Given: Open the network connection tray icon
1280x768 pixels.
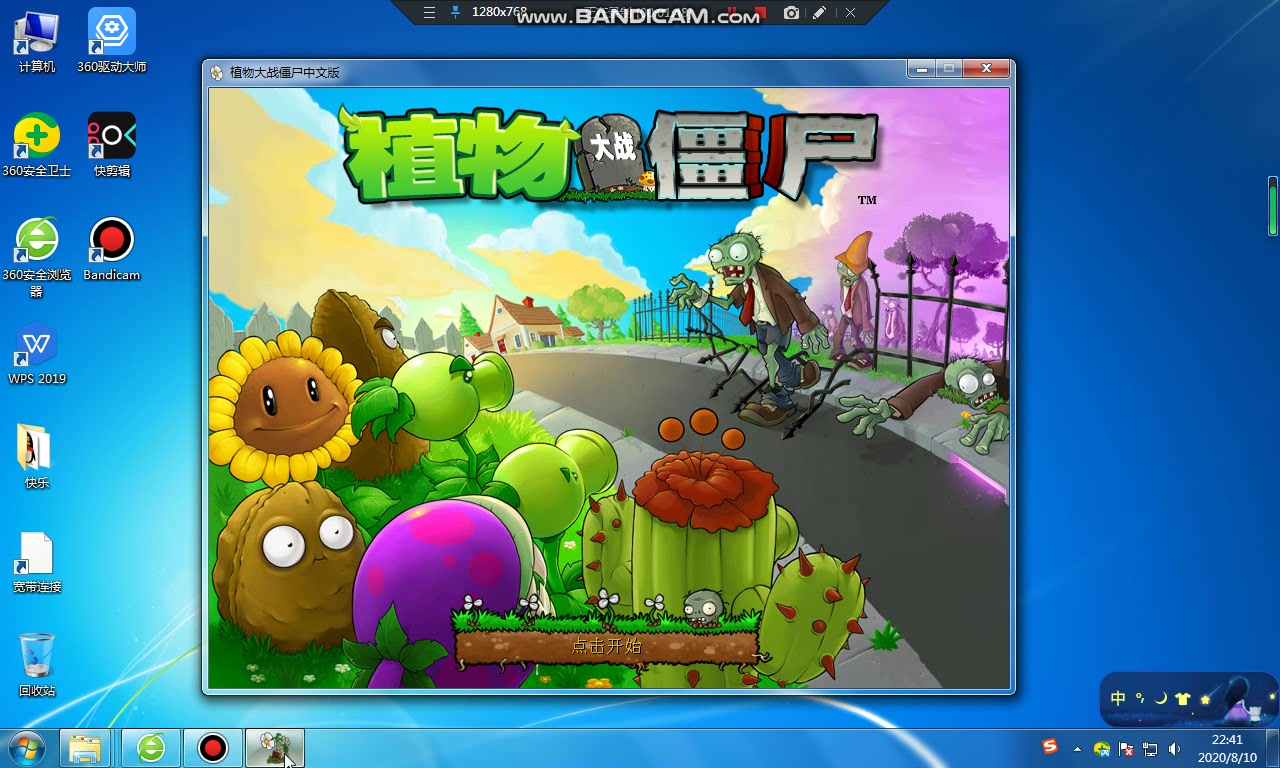Looking at the screenshot, I should point(1150,748).
